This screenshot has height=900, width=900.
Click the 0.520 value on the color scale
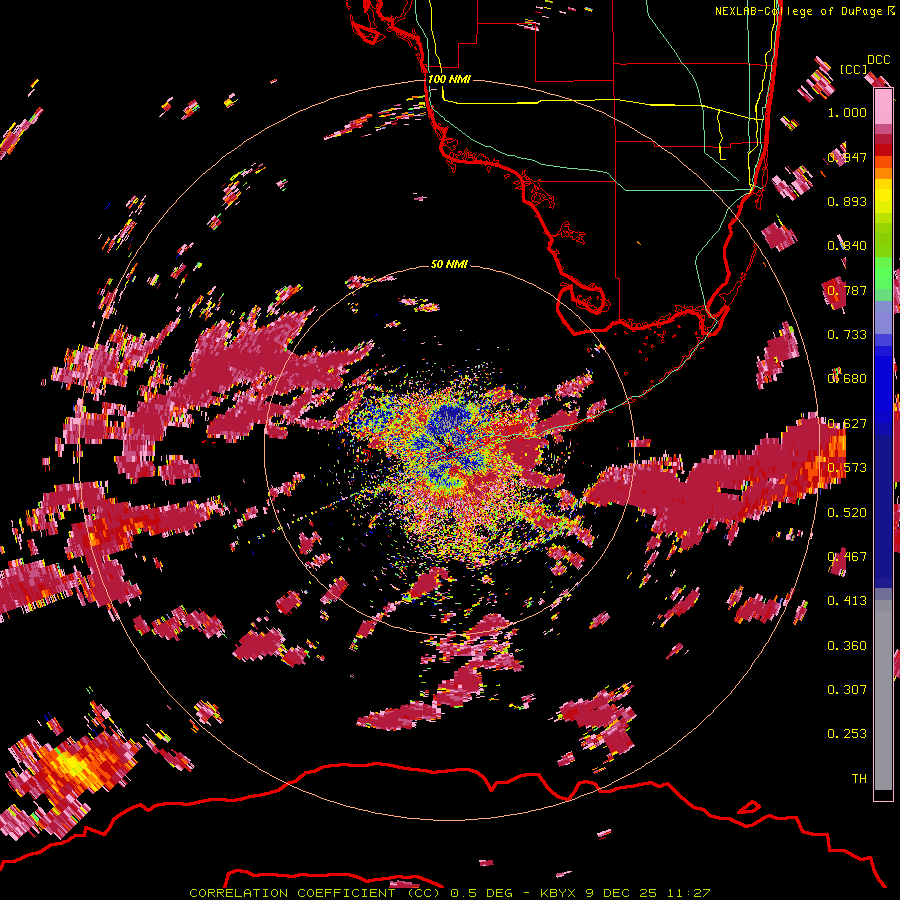847,513
